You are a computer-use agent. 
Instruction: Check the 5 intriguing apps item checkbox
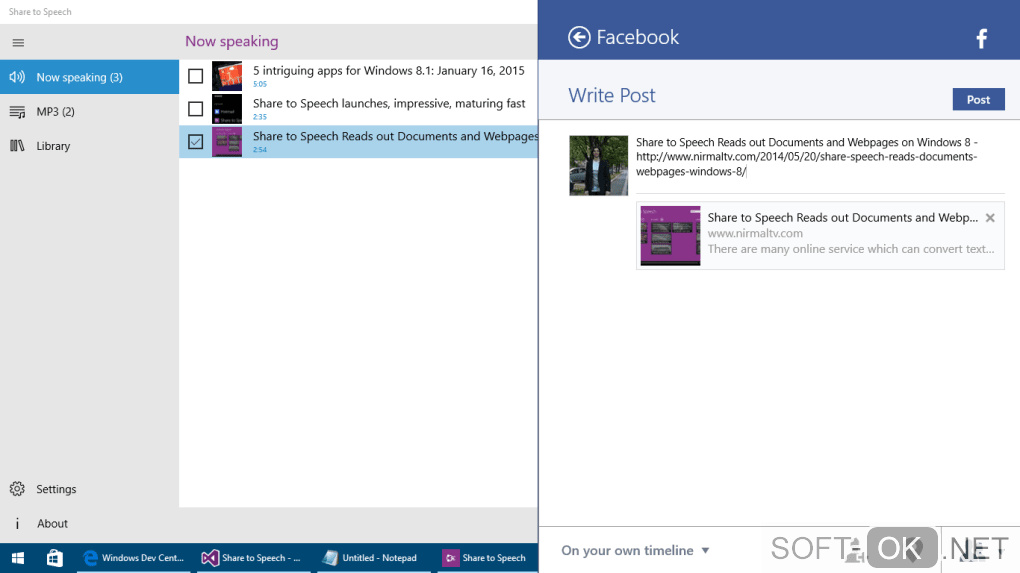(195, 76)
